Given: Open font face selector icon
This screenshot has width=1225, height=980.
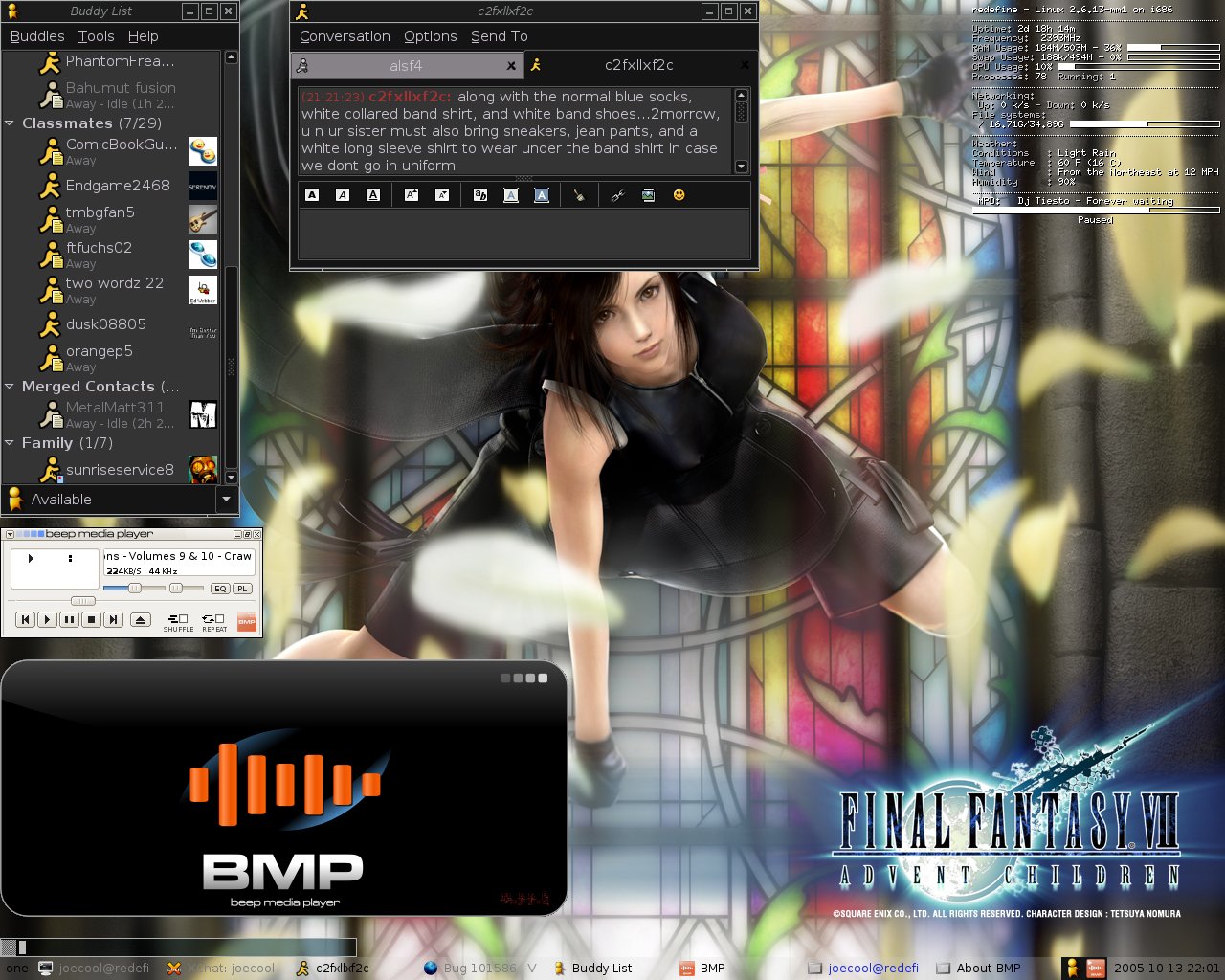Looking at the screenshot, I should [480, 195].
